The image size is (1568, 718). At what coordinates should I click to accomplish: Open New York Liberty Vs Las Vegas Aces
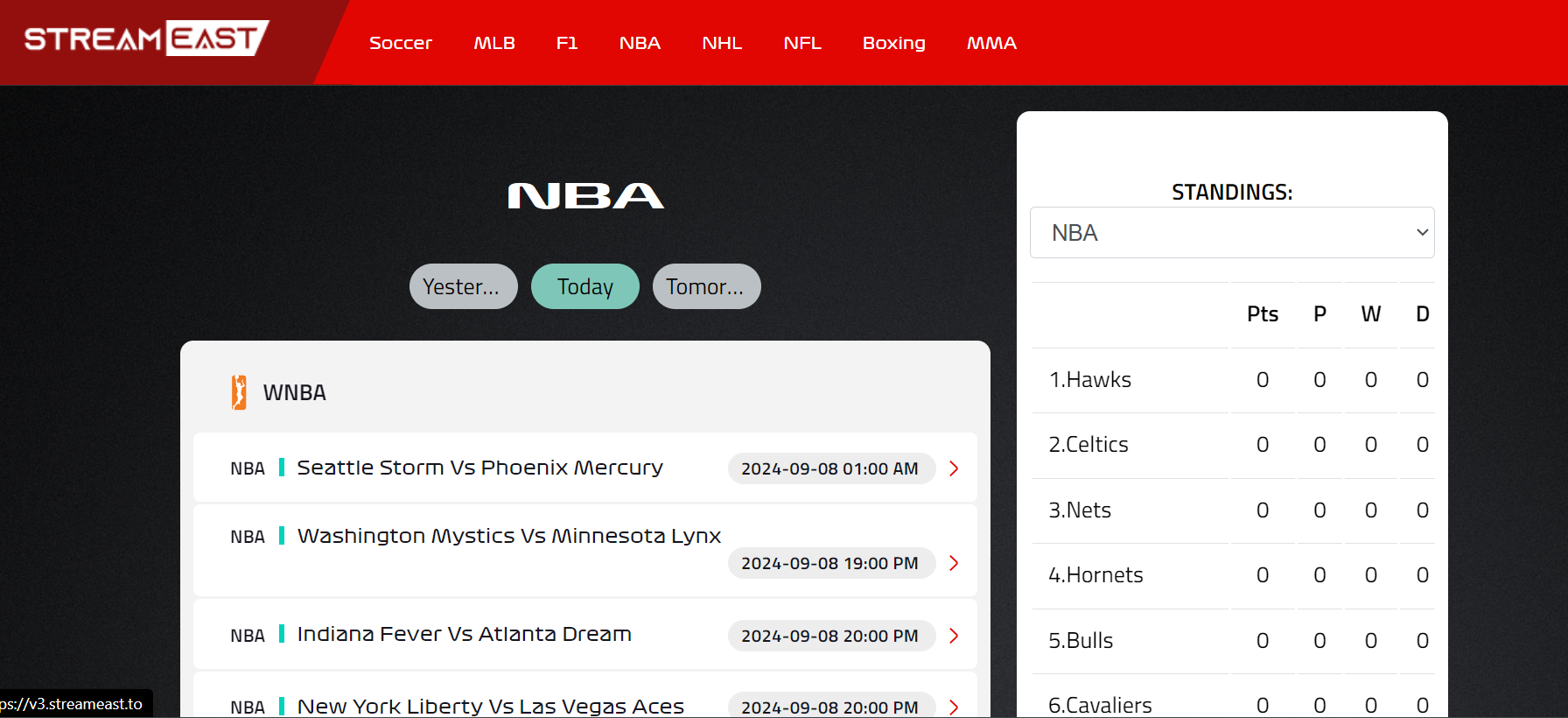[x=490, y=706]
